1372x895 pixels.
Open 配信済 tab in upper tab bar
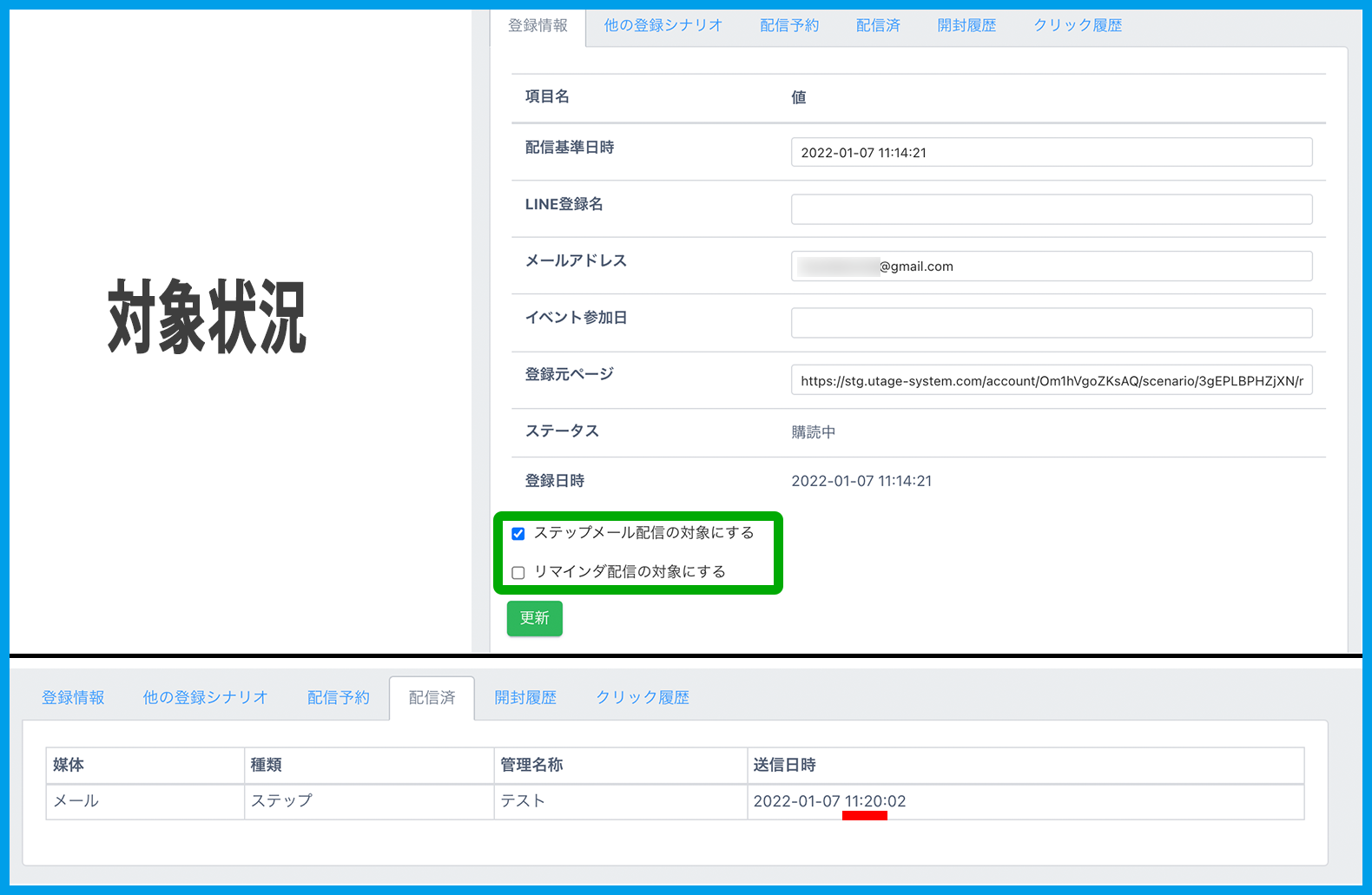tap(878, 26)
